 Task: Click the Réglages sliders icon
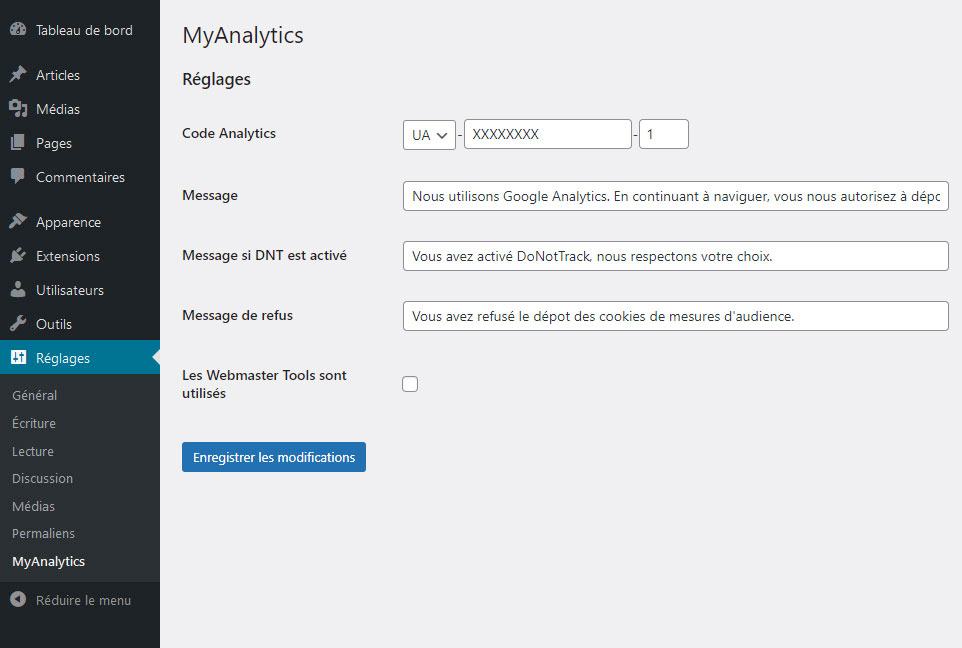coord(18,357)
